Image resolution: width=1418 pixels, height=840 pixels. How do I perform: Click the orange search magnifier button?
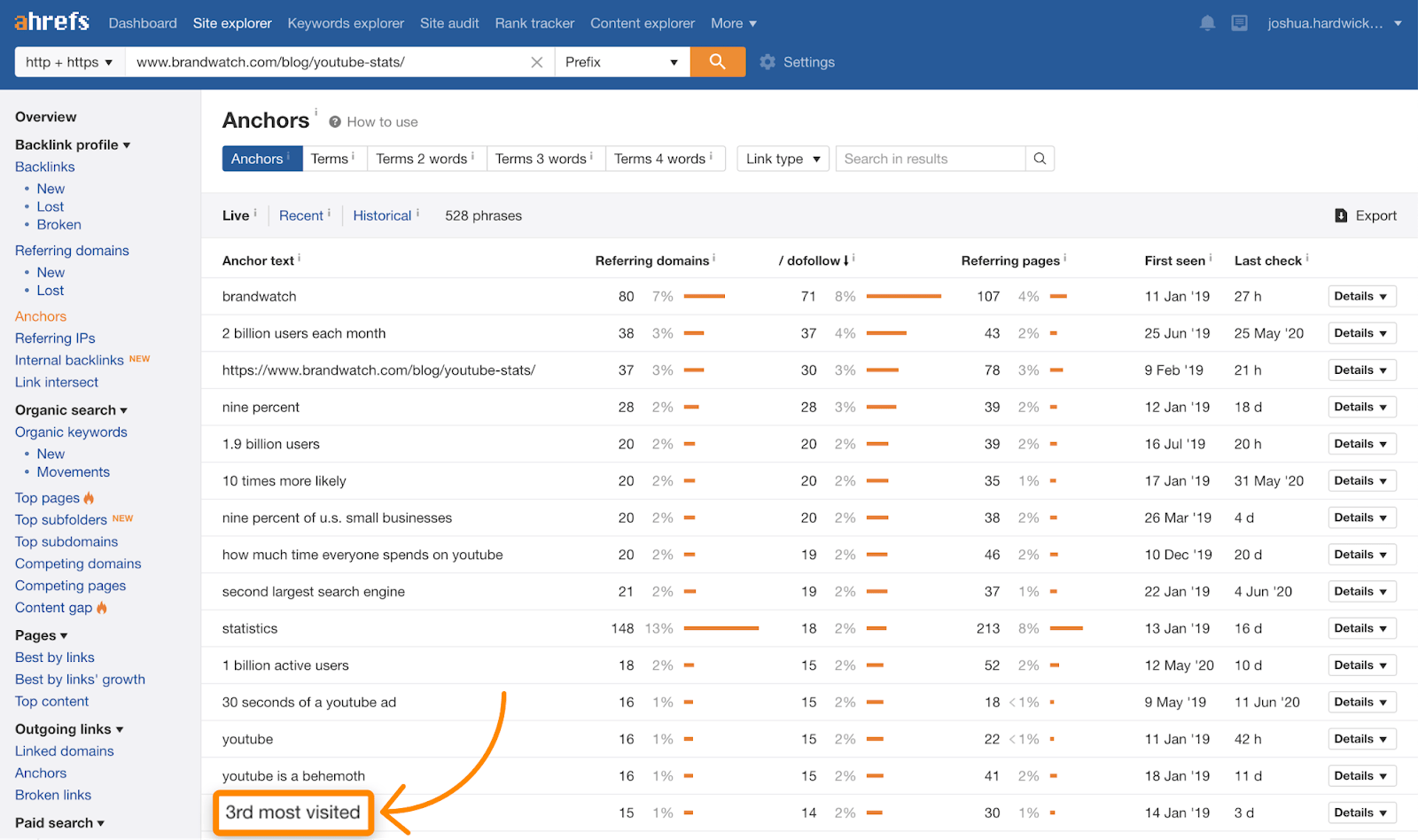[x=717, y=62]
